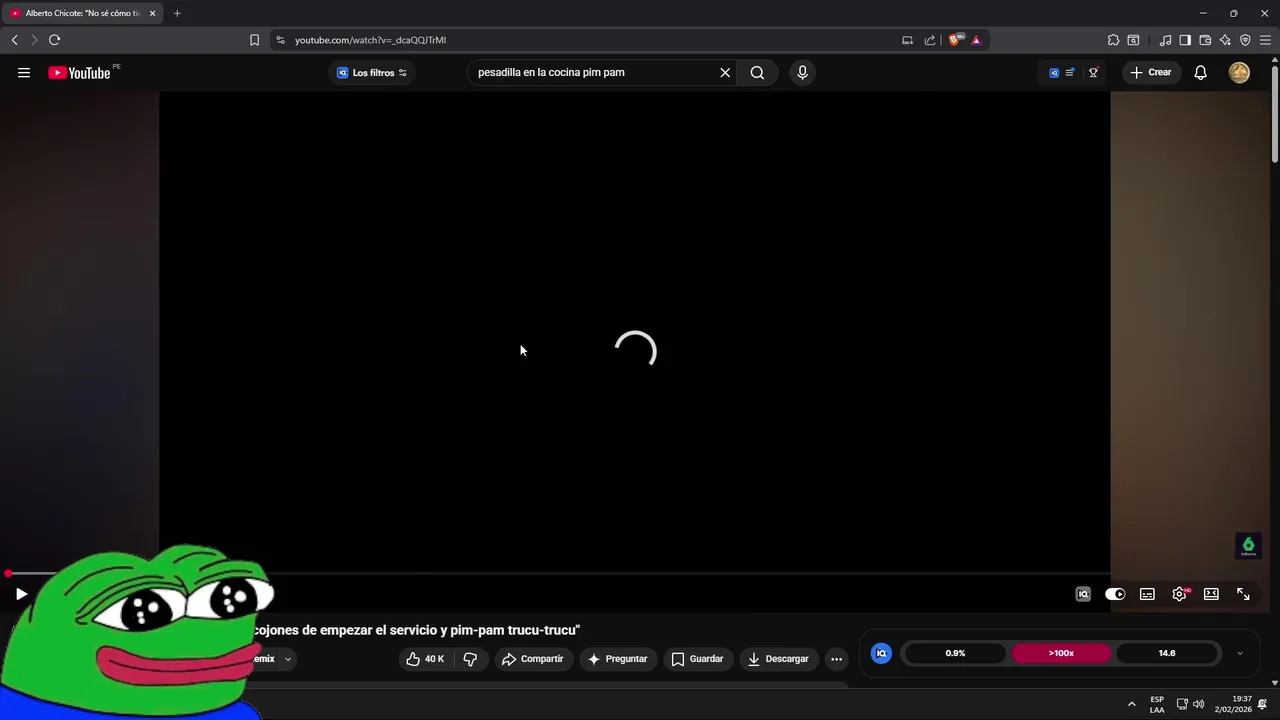1280x720 pixels.
Task: Click the Preguntar button
Action: pyautogui.click(x=617, y=659)
